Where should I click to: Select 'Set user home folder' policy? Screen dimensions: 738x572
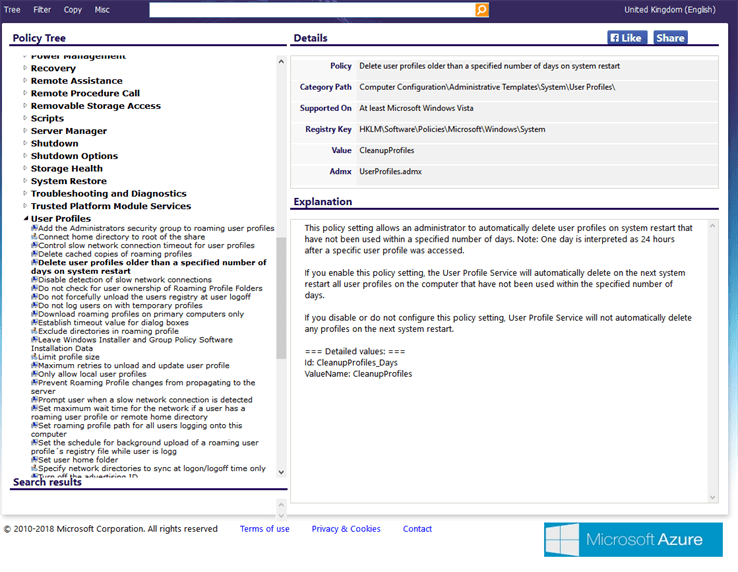coord(78,459)
